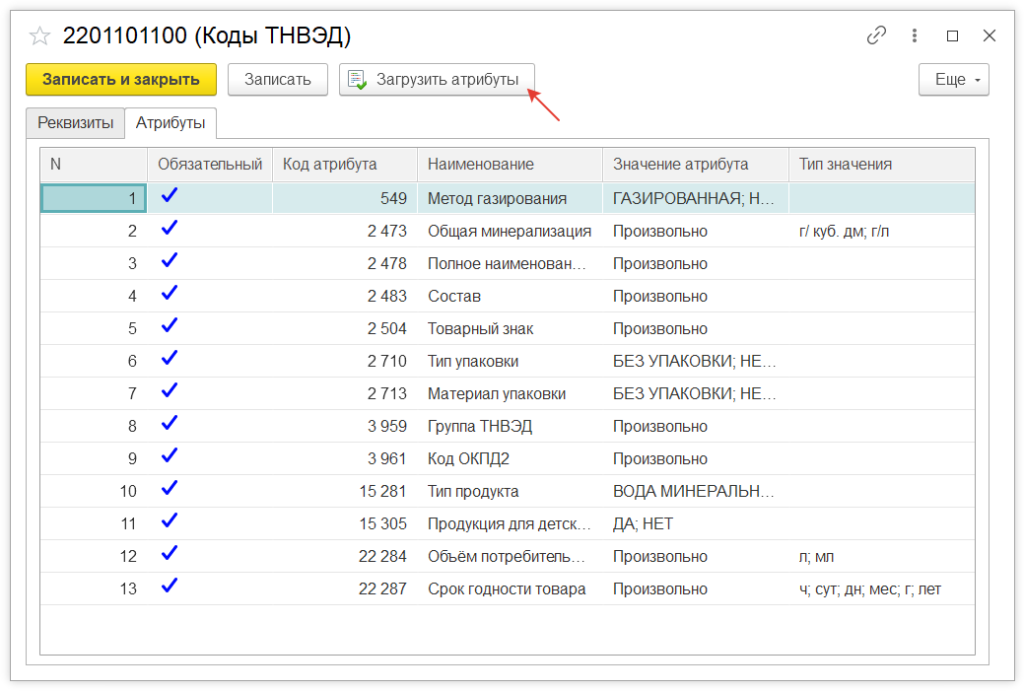The height and width of the screenshot is (691, 1024).
Task: Click 'Полное наименован…' name cell
Action: pyautogui.click(x=509, y=264)
